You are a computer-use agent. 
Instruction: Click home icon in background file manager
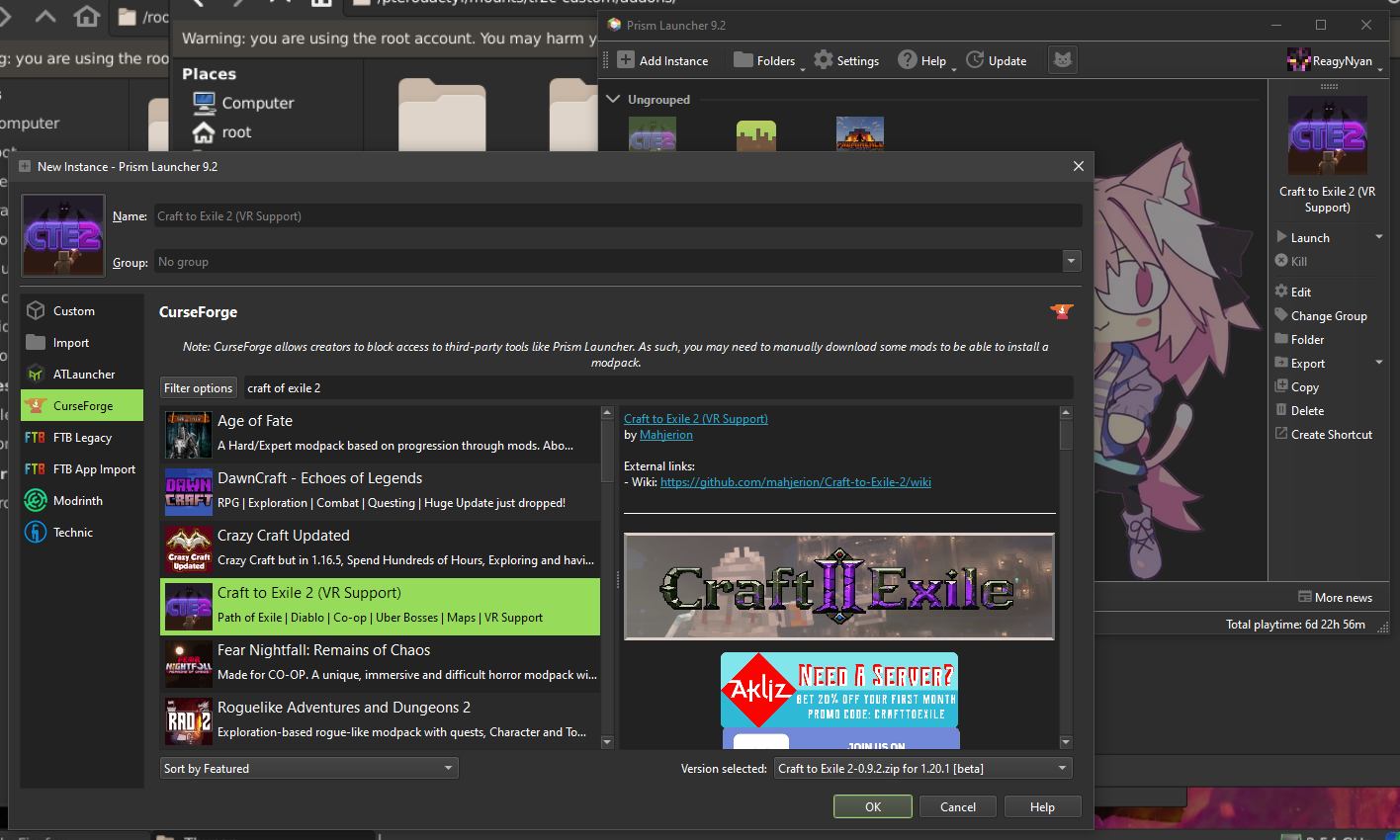(x=87, y=16)
